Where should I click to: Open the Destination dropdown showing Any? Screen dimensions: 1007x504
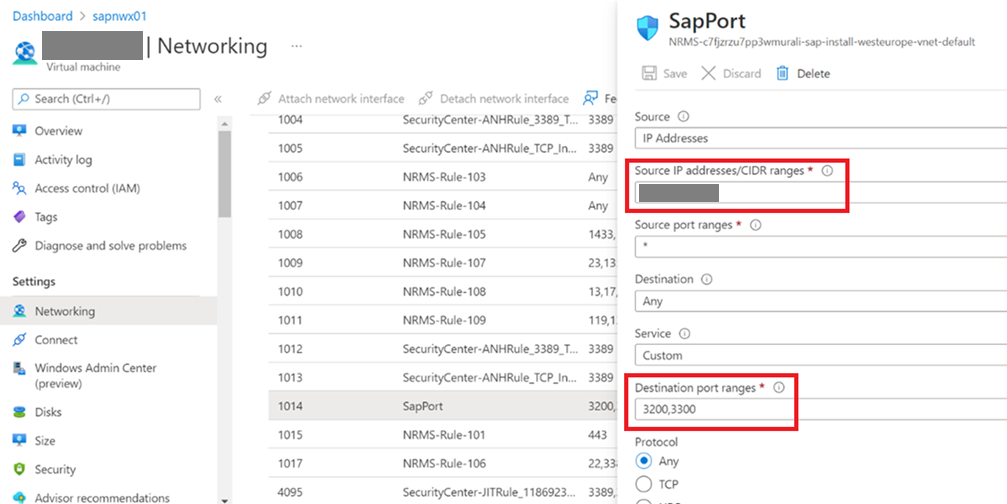(820, 301)
